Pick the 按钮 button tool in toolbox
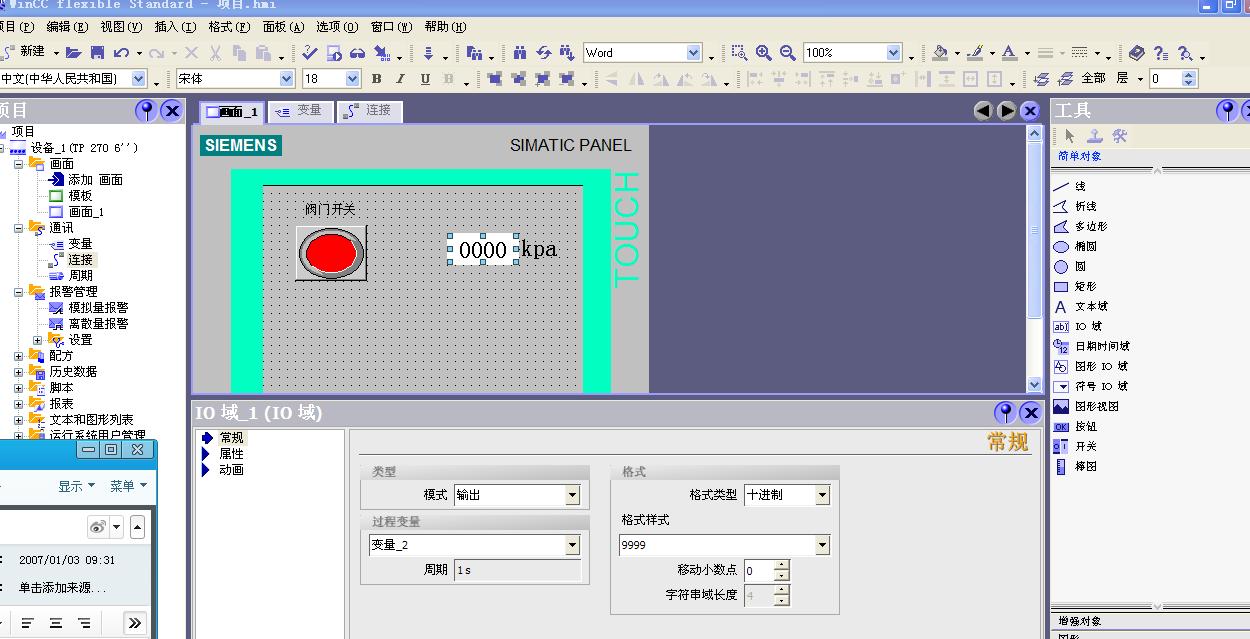The image size is (1250, 639). click(x=1075, y=426)
